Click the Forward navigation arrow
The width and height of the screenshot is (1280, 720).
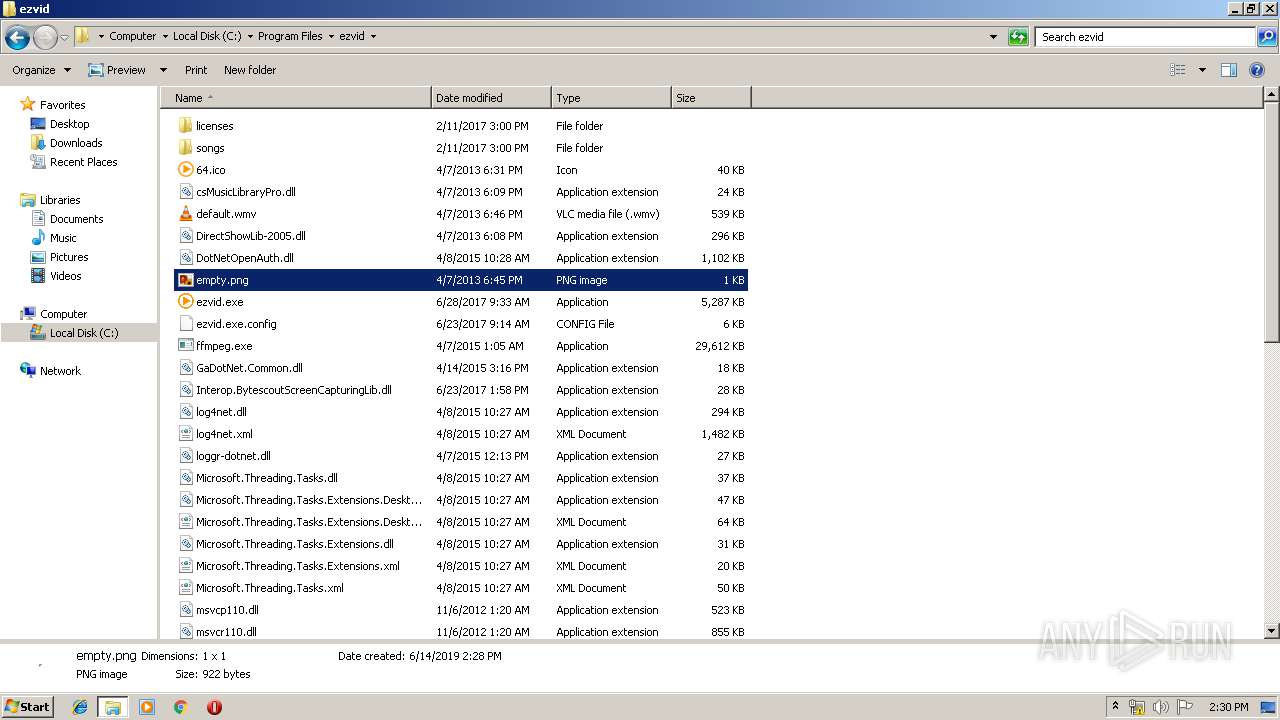[x=45, y=38]
